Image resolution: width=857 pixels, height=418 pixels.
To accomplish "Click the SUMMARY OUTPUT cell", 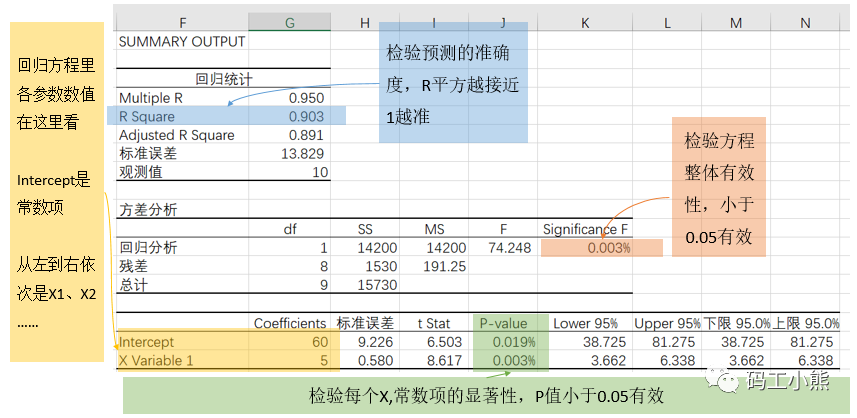I will tap(182, 42).
